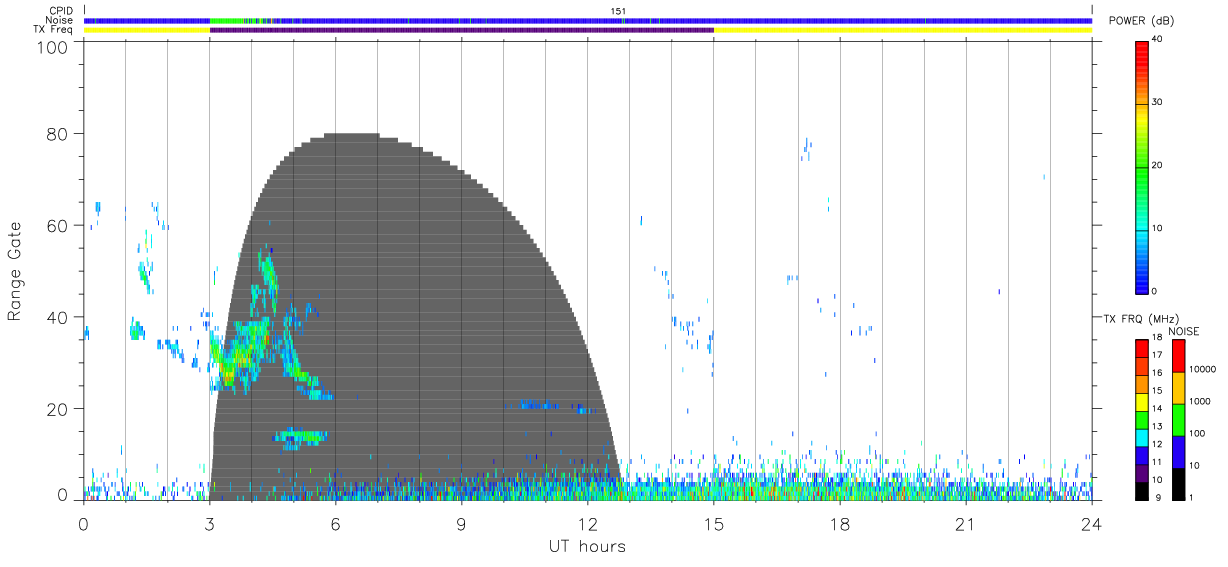The width and height of the screenshot is (1228, 567).
Task: Click the CPID label above the plot
Action: [x=59, y=11]
